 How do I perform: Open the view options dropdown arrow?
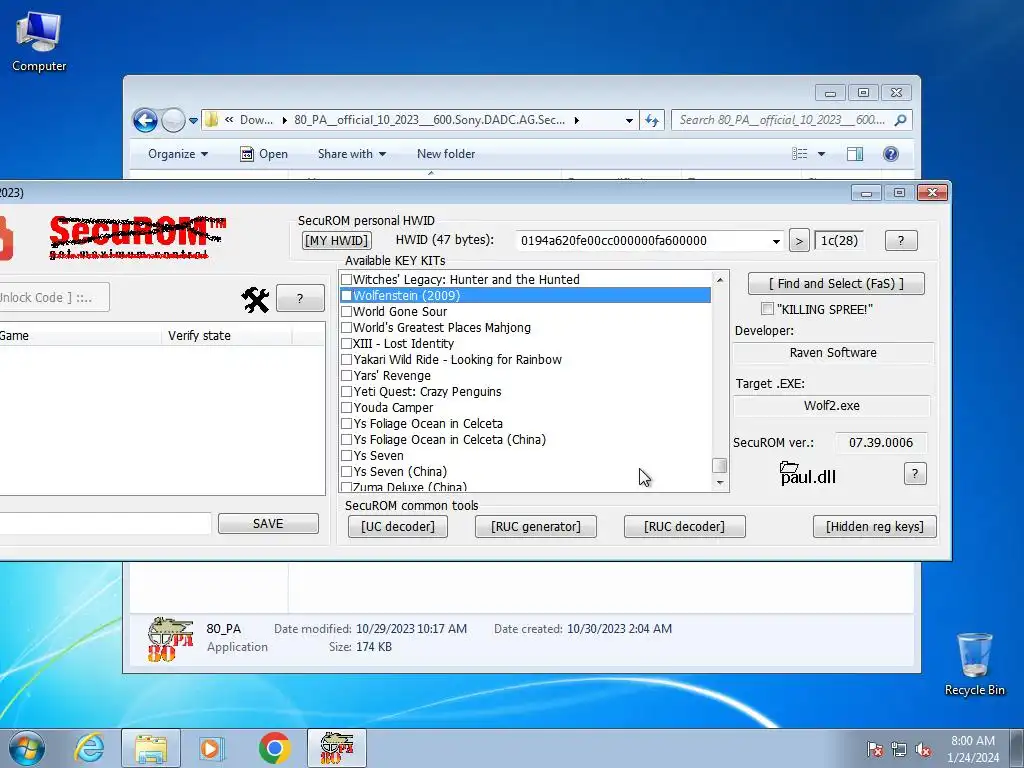coord(822,154)
